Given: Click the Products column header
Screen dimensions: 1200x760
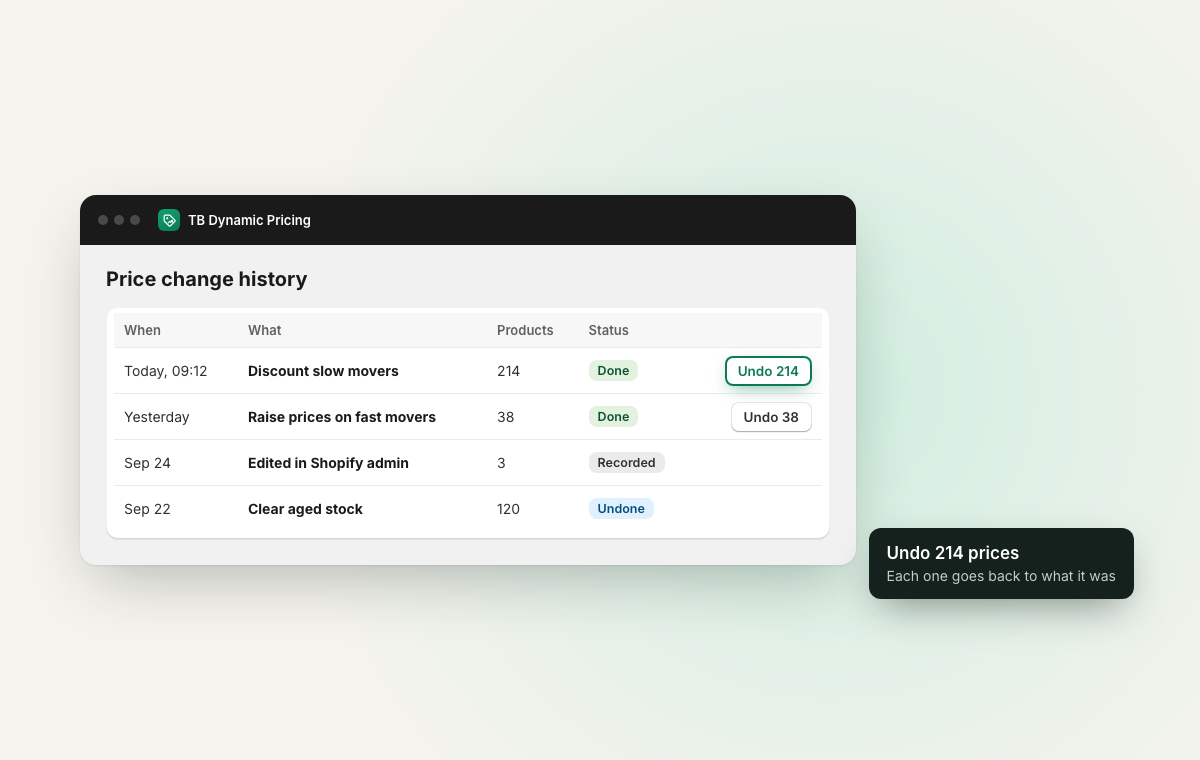Looking at the screenshot, I should pyautogui.click(x=525, y=330).
